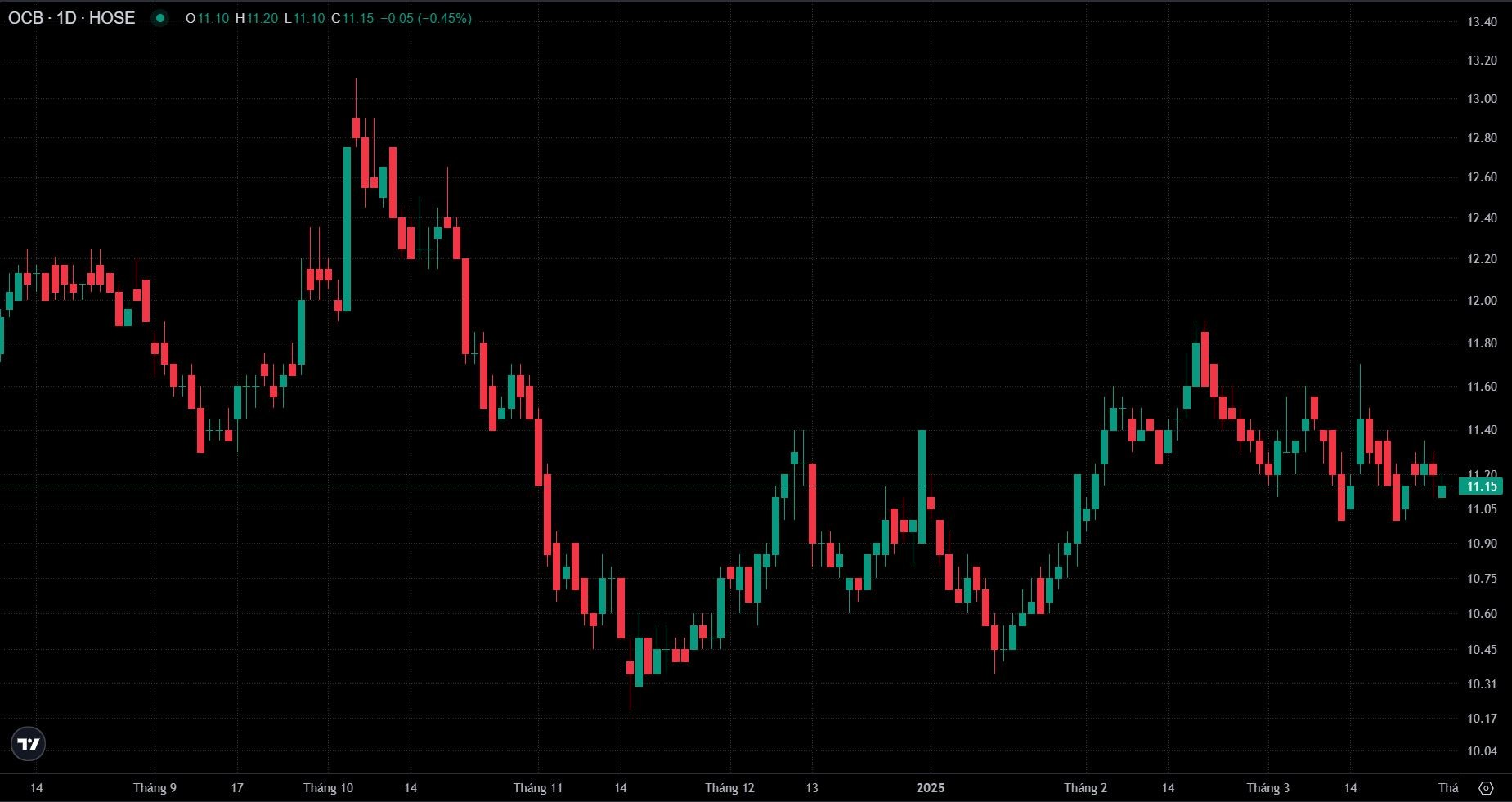Select the highlighted 11.15 current price label
This screenshot has width=1512, height=802.
(x=1481, y=486)
